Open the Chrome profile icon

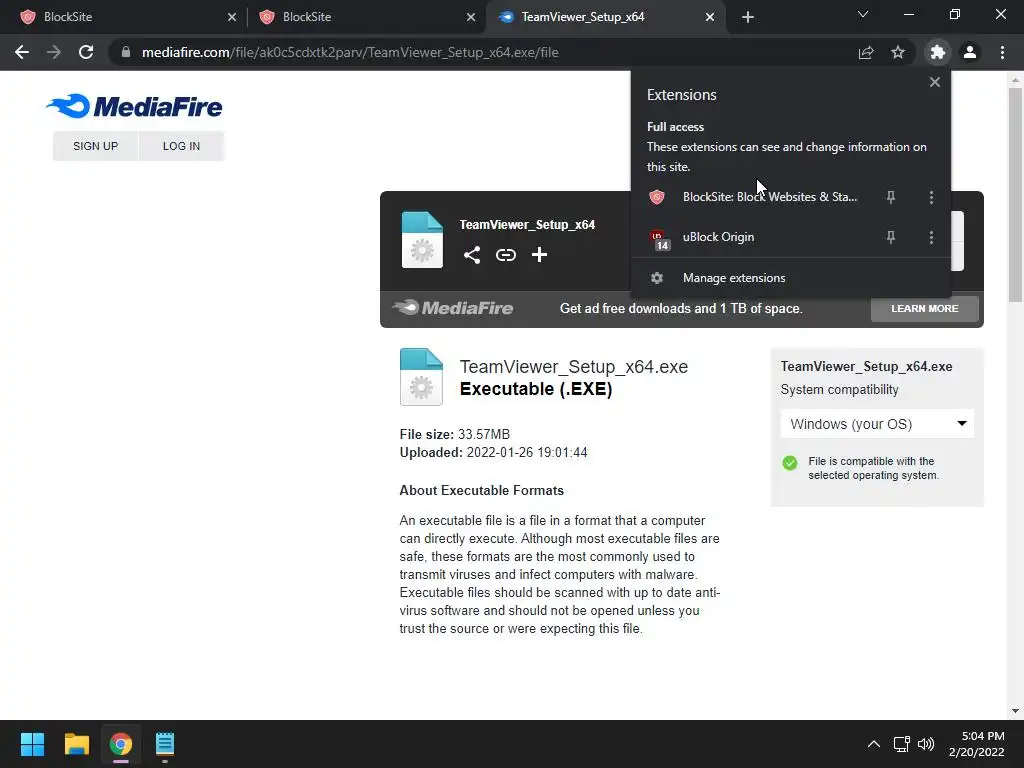click(970, 52)
